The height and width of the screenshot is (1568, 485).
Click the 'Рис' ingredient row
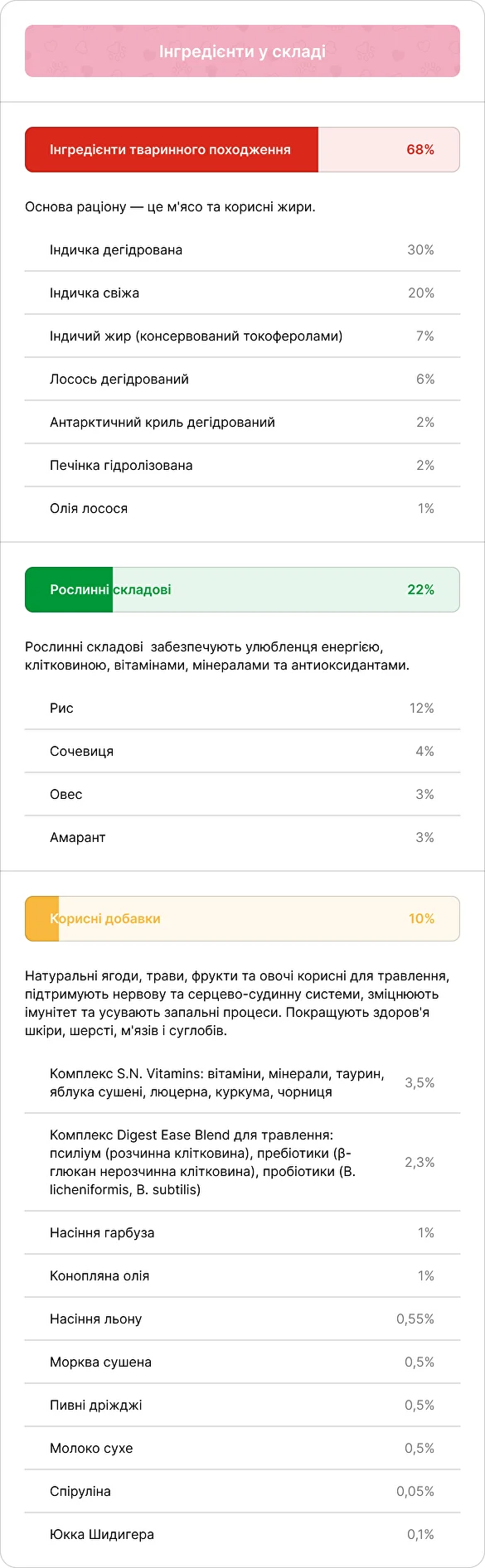[x=242, y=709]
